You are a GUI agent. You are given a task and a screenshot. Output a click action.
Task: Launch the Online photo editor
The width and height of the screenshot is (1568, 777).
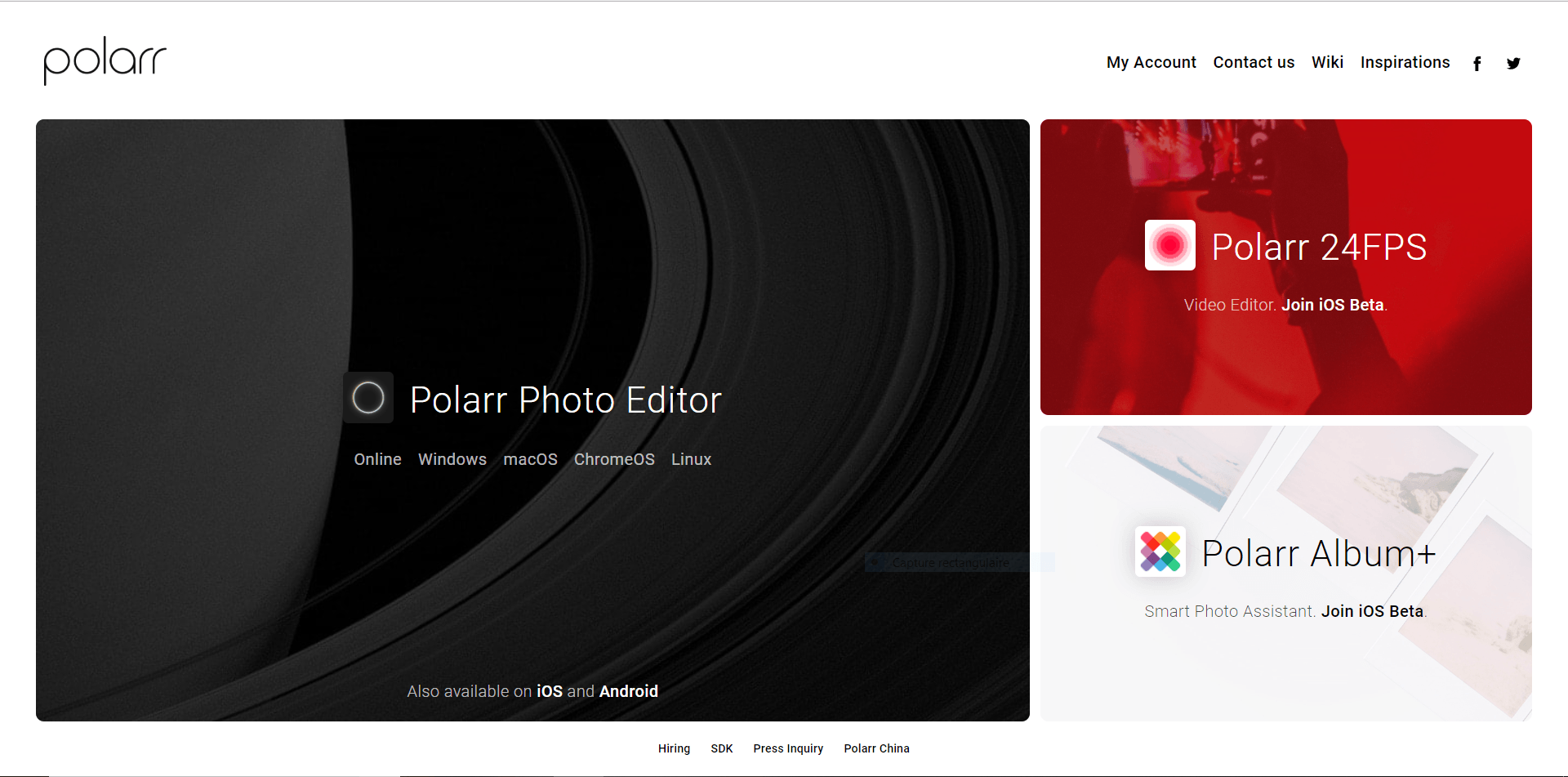377,459
